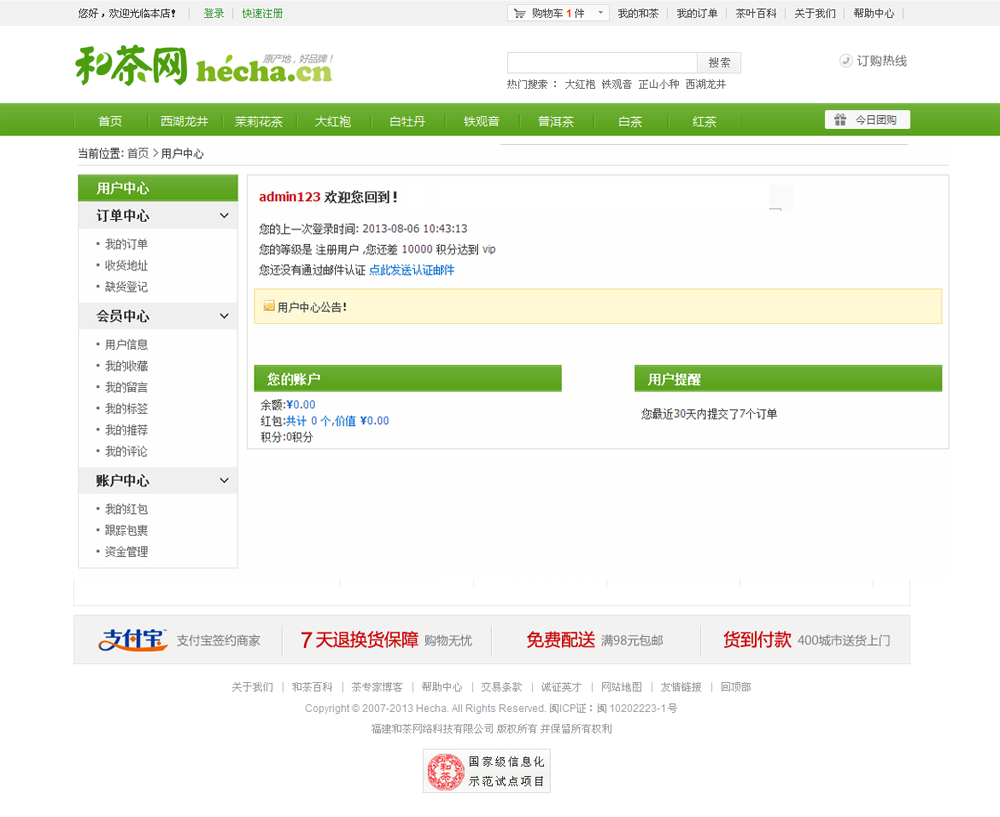Viewport: 1000px width, 817px height.
Task: Collapse the 账户中心 sidebar section
Action: (224, 481)
